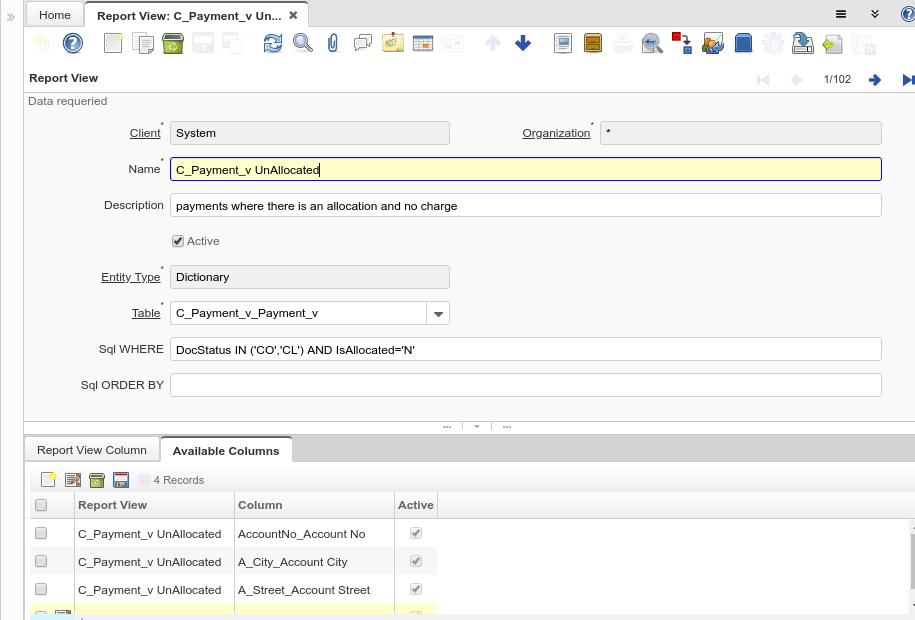Check the AccountNo_Account No row checkbox
Screen dimensions: 915x620
pos(42,533)
